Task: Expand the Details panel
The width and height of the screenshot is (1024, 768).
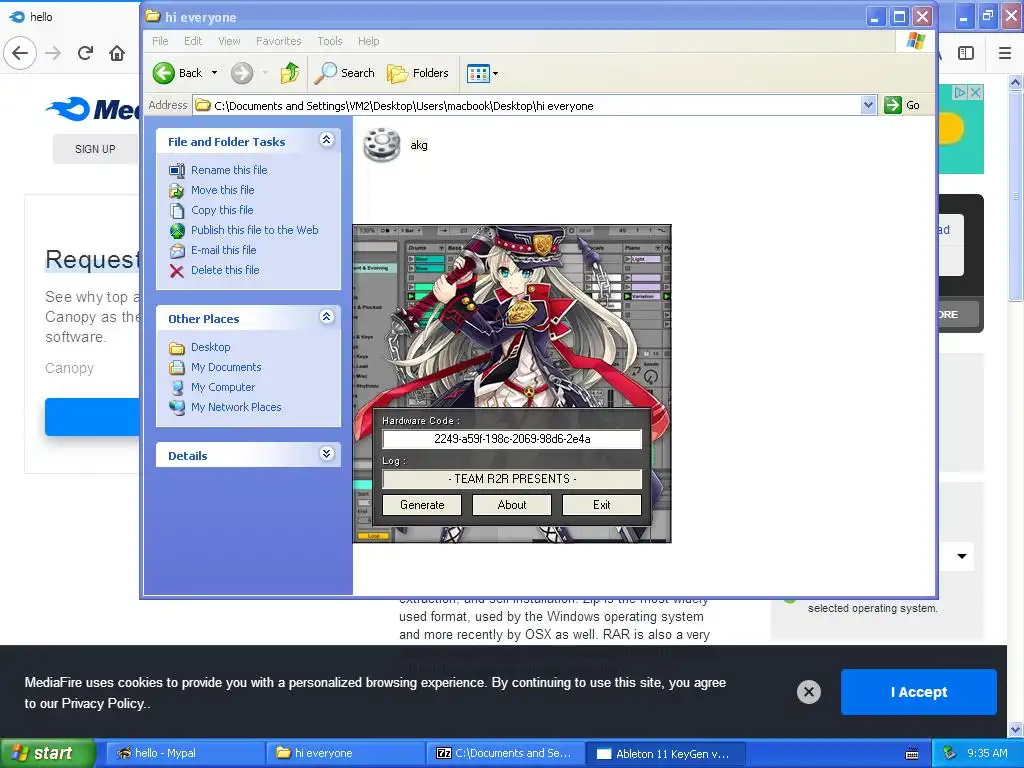Action: 327,454
